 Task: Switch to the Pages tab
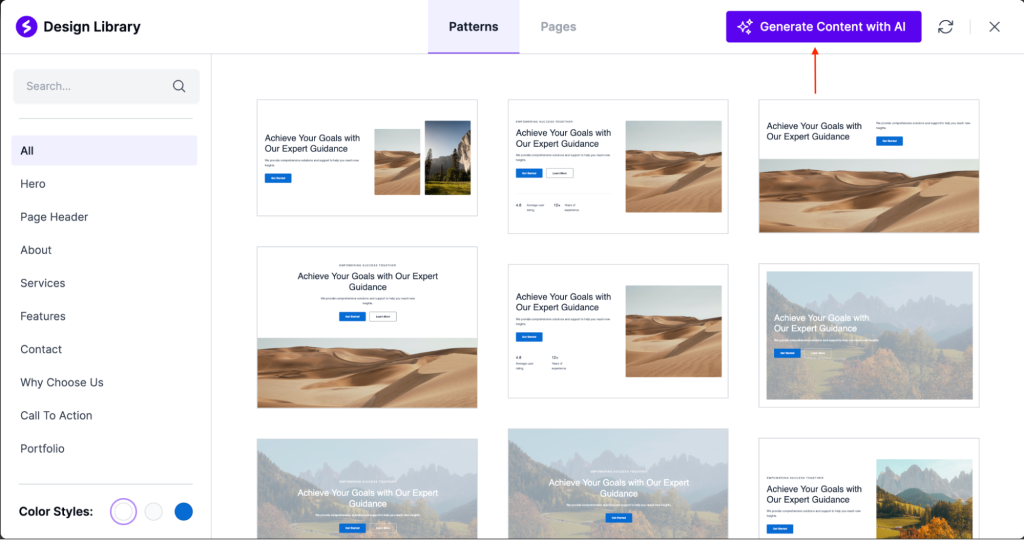coord(558,27)
